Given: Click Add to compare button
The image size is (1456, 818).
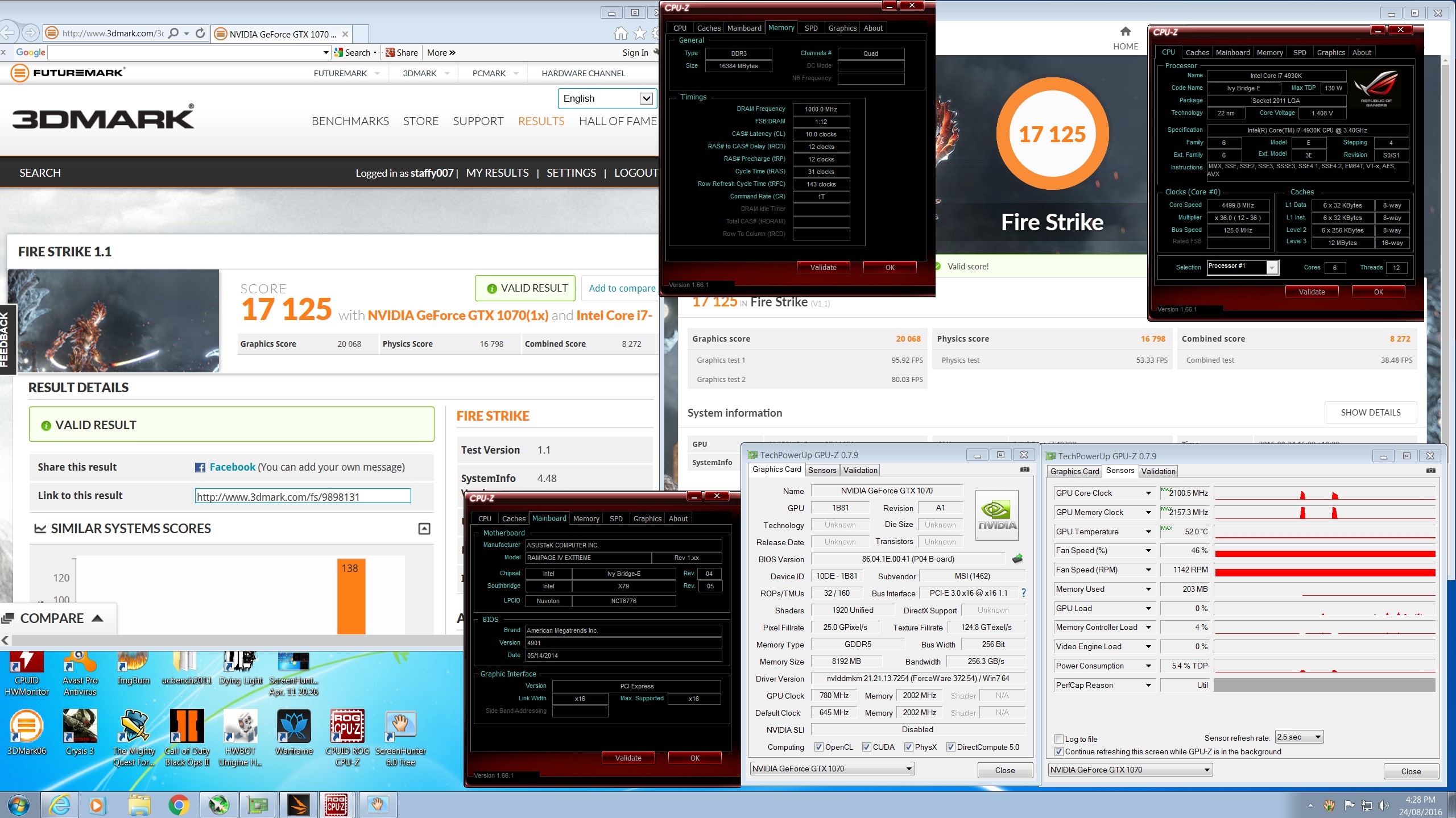Looking at the screenshot, I should [x=621, y=288].
